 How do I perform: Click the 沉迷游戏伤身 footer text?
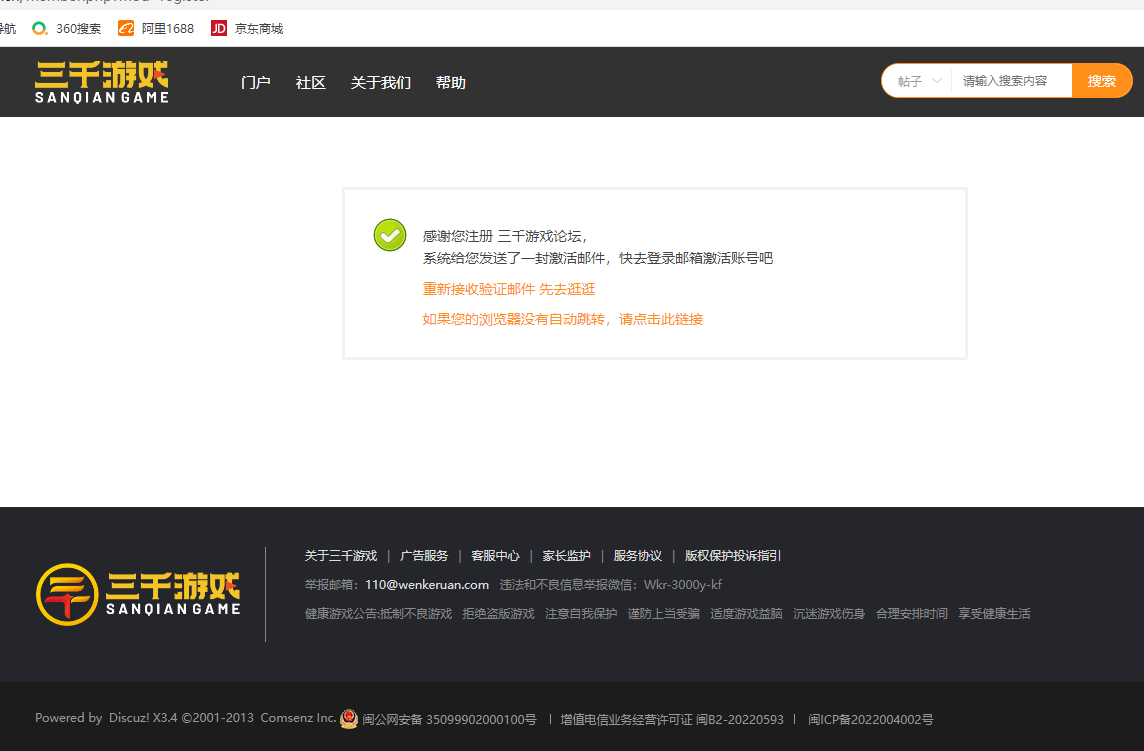pyautogui.click(x=829, y=614)
